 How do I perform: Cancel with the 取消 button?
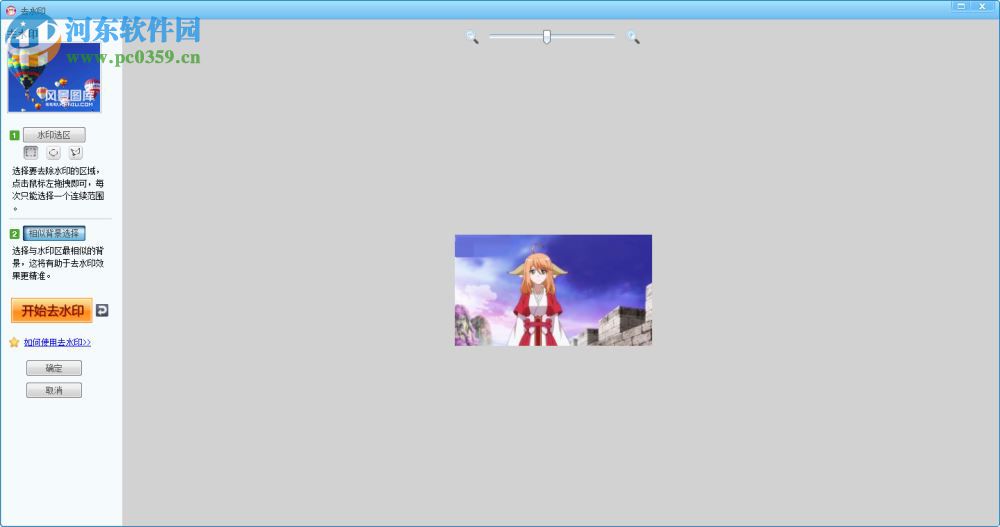point(54,390)
